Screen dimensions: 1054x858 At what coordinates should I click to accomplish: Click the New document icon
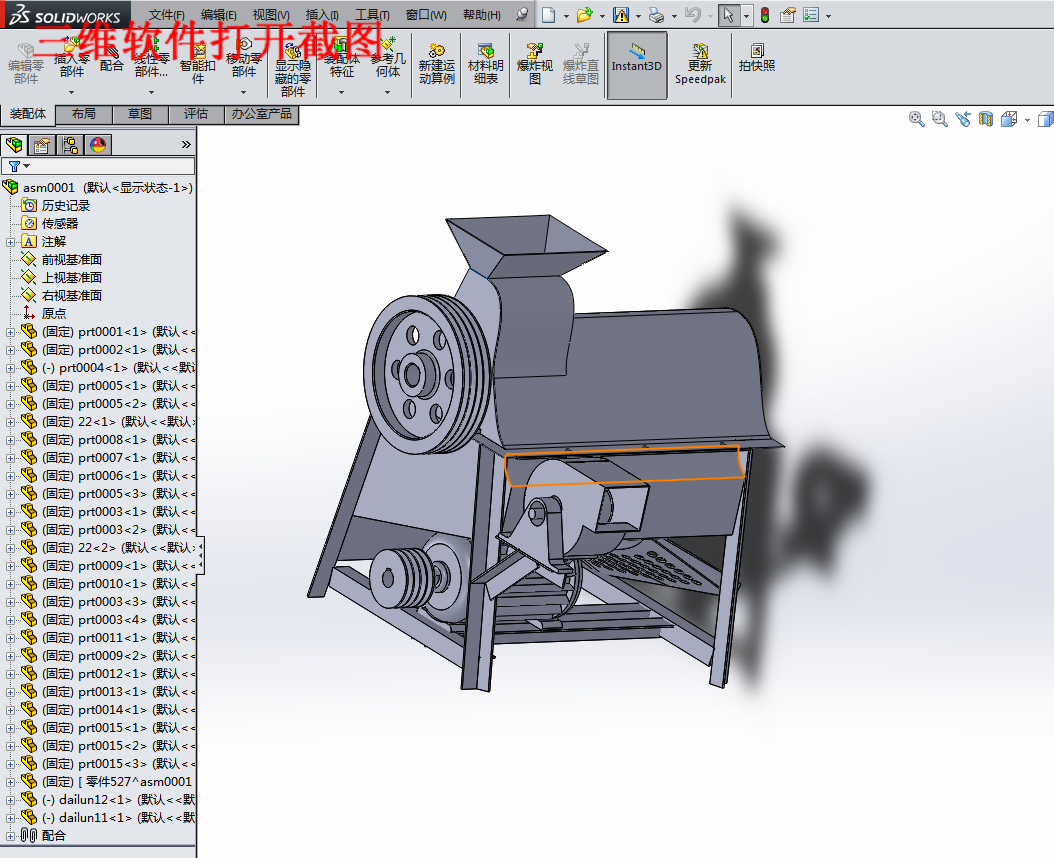[549, 15]
